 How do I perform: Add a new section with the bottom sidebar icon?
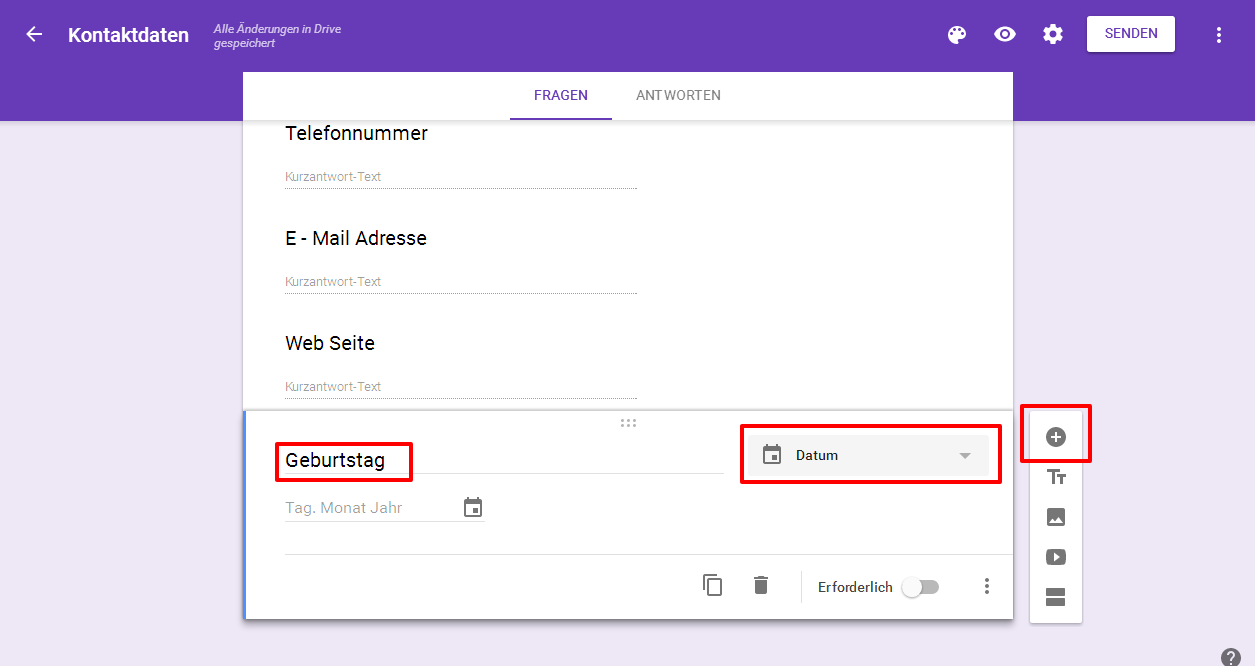[1055, 596]
